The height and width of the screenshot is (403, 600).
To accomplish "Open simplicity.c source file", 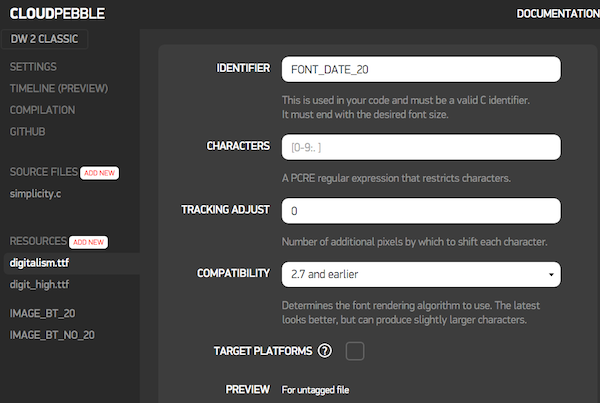I will point(36,192).
